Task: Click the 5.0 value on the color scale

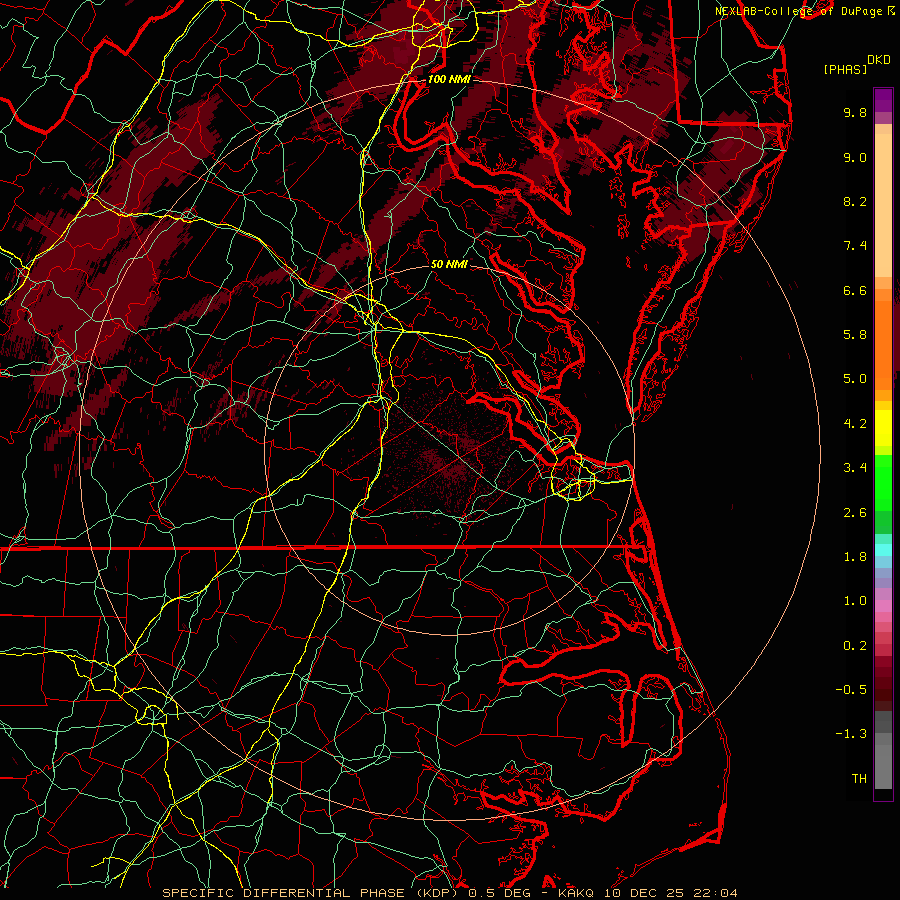Action: tap(855, 379)
